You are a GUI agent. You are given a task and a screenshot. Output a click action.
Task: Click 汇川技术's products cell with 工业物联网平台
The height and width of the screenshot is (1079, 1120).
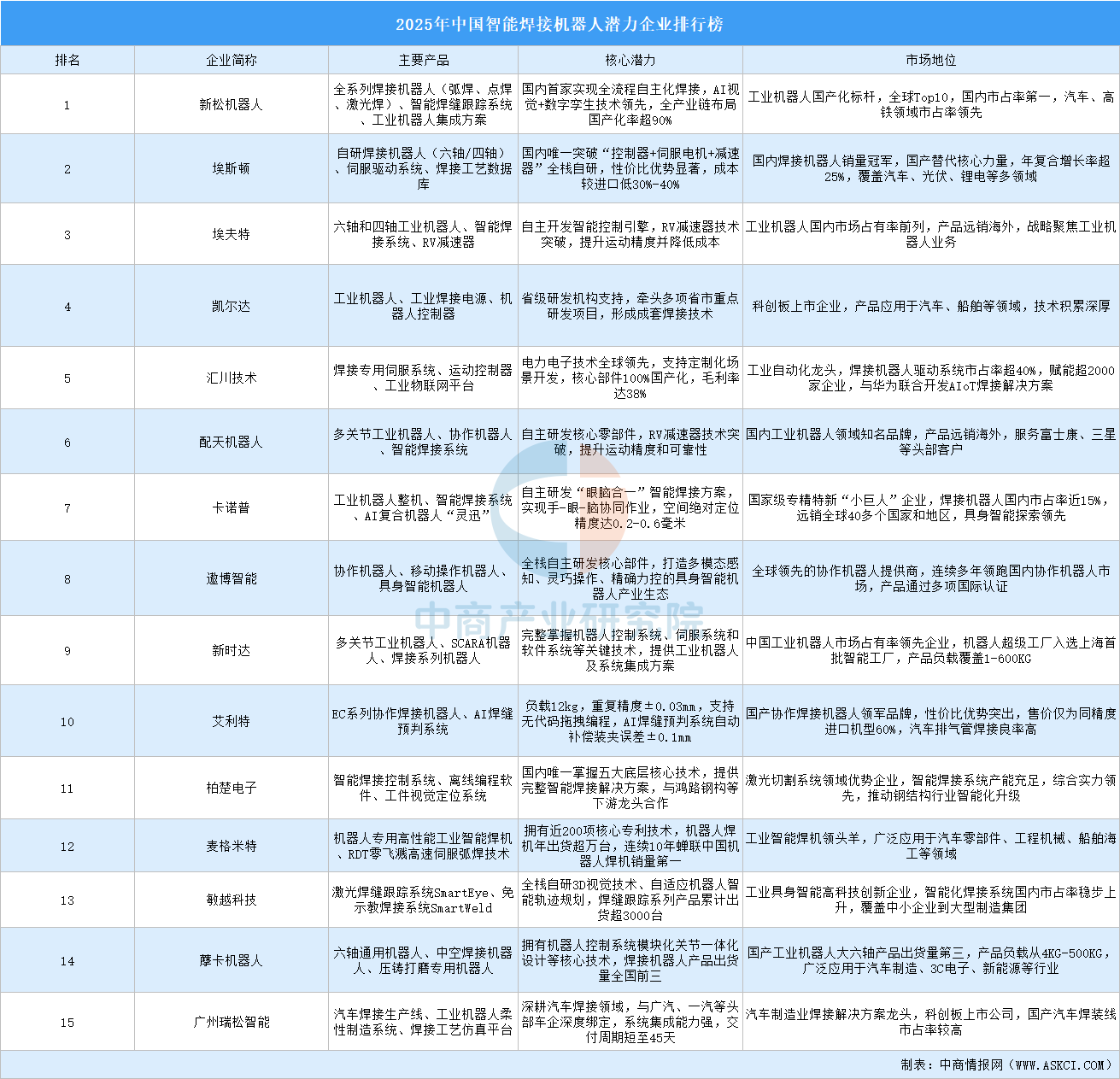coord(423,378)
